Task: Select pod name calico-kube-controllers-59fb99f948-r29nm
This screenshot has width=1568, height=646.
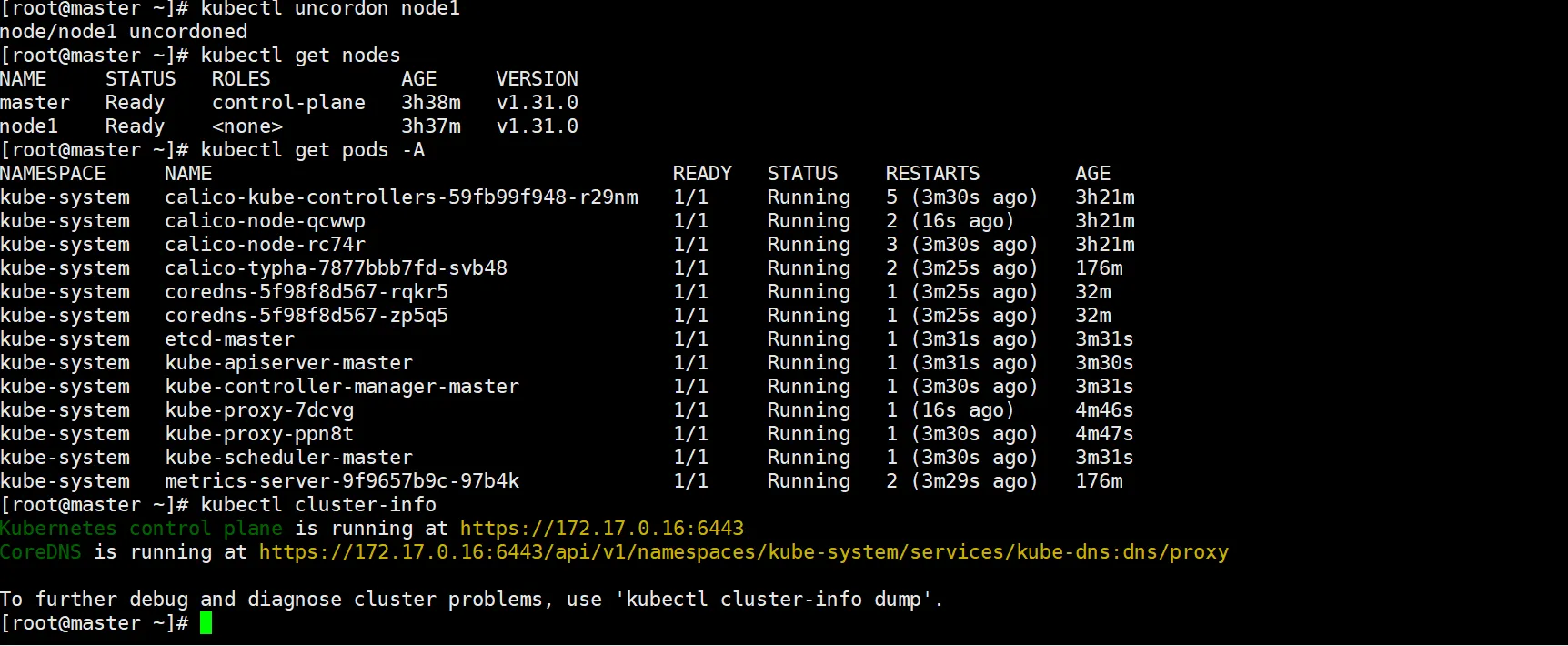Action: 401,197
